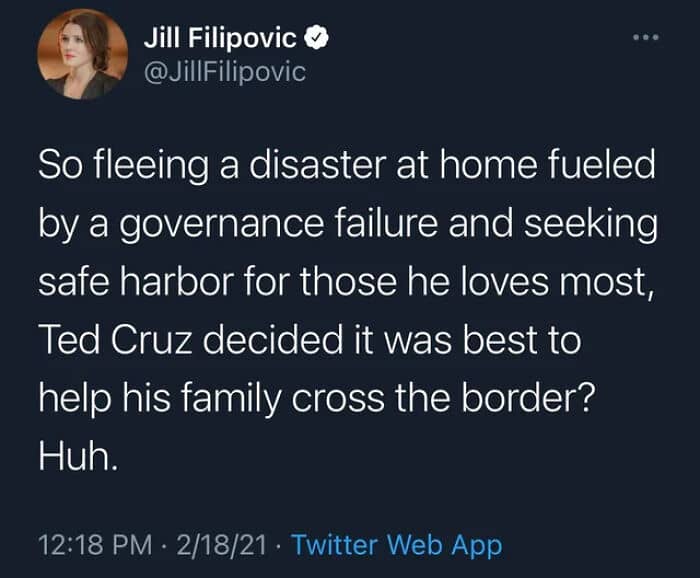700x578 pixels.
Task: Click the 2/18/21 date
Action: pyautogui.click(x=221, y=545)
